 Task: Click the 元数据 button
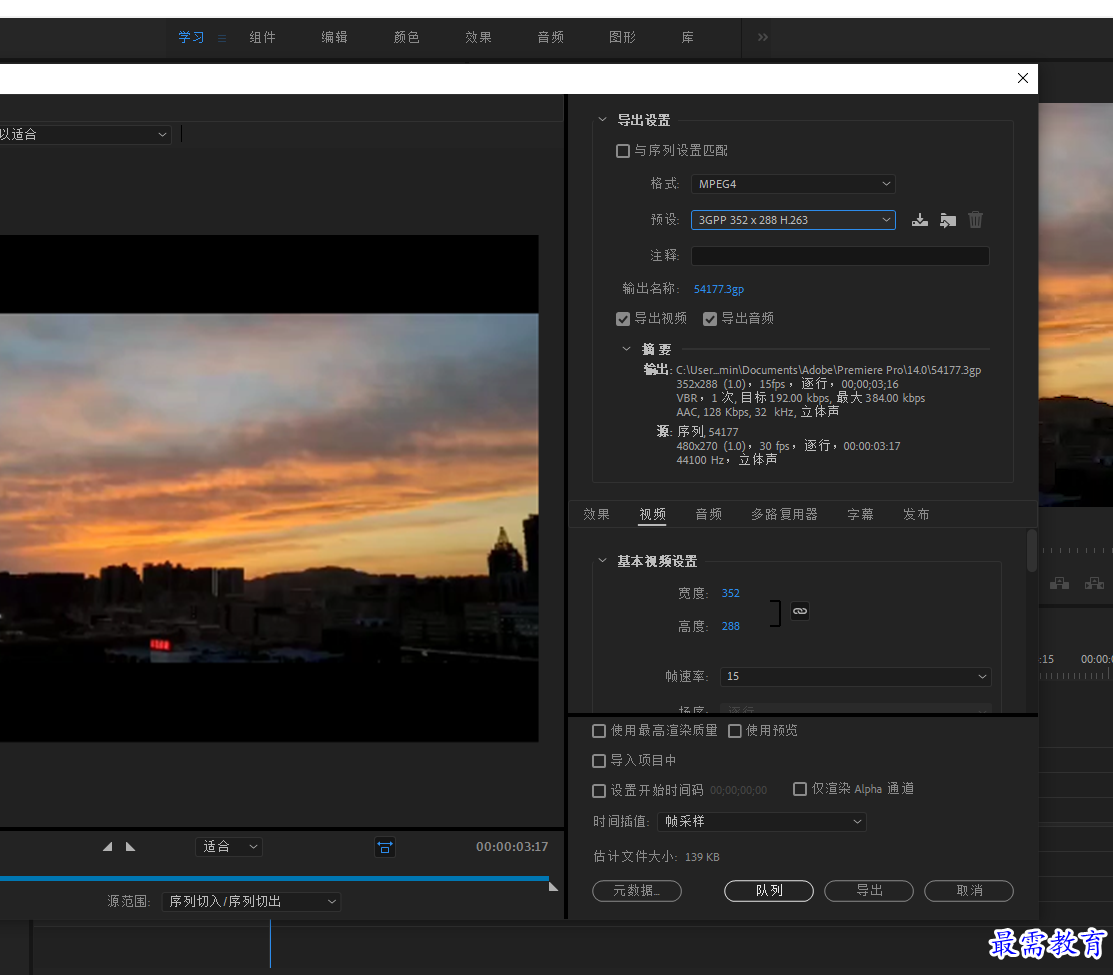point(637,891)
